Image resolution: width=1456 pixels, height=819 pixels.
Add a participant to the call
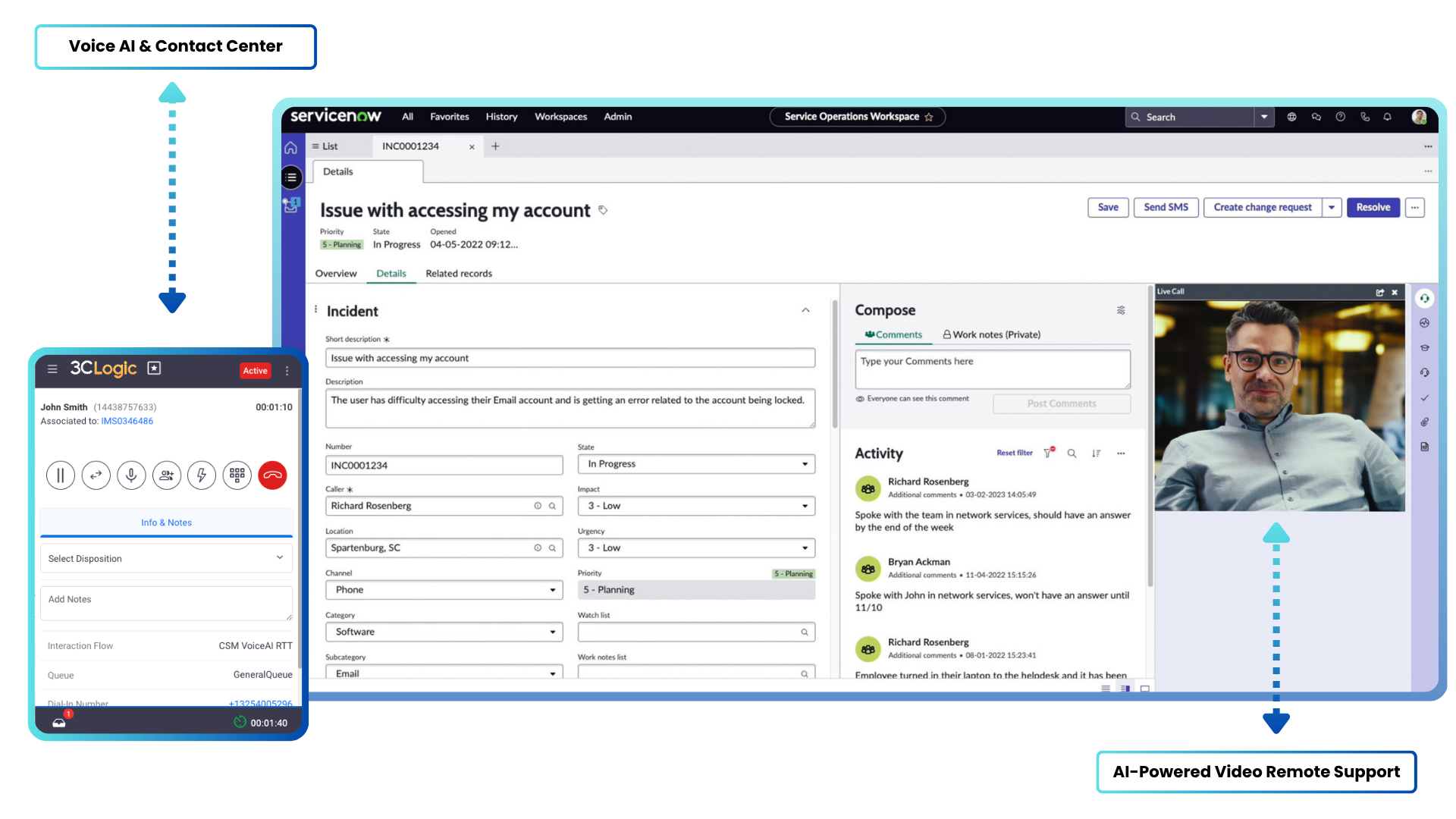coord(167,475)
